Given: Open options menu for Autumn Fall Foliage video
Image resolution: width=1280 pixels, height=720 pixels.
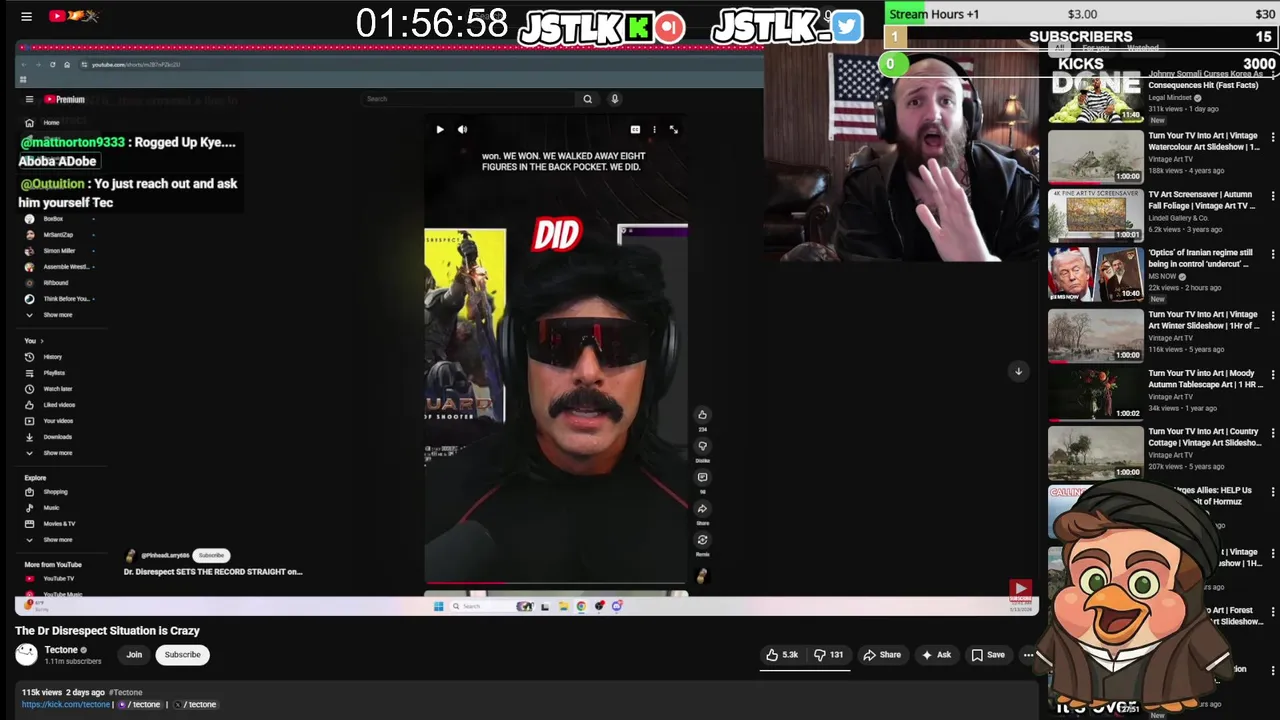Looking at the screenshot, I should click(x=1272, y=196).
